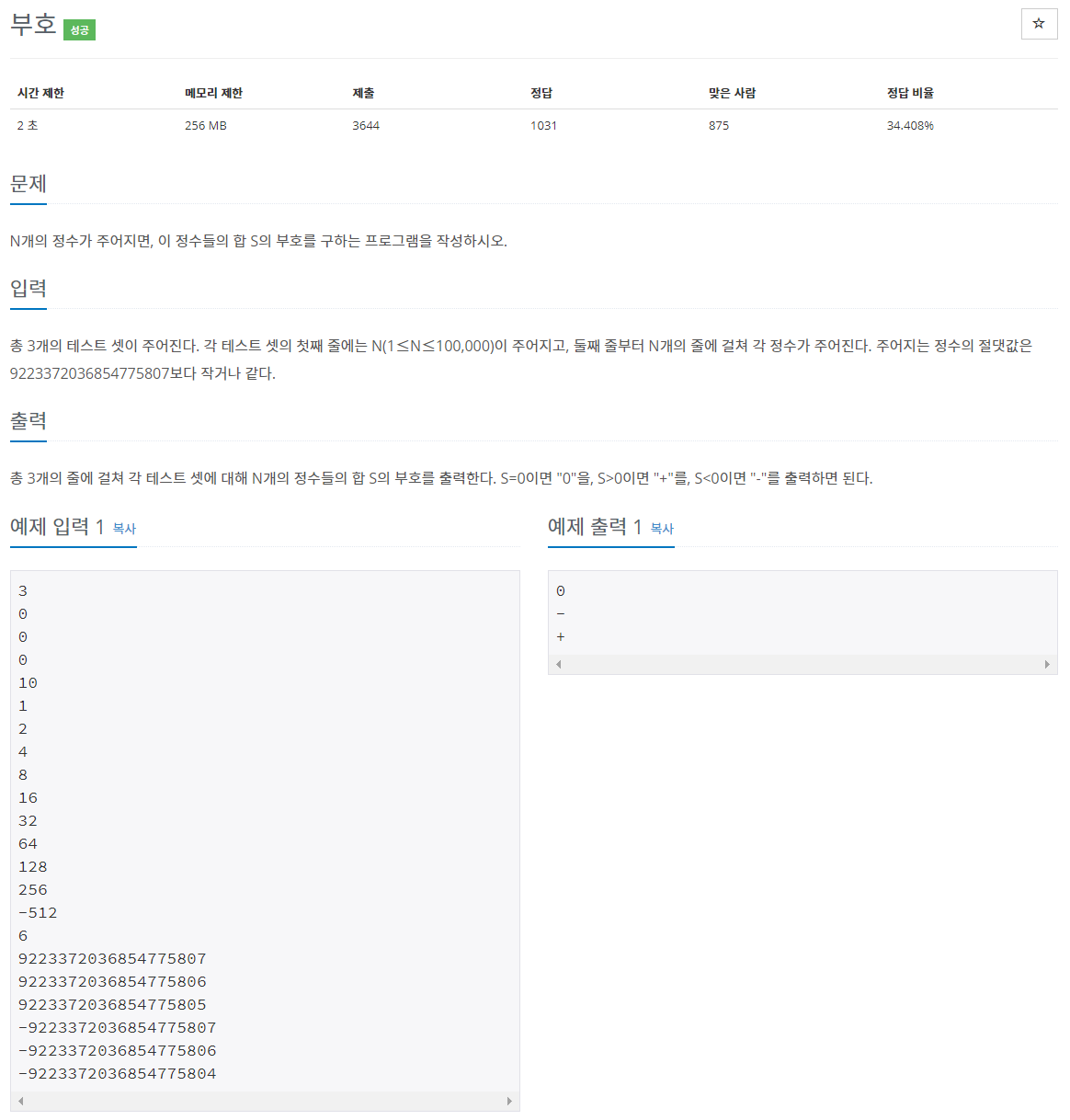
Task: Click the plus sign line in example output
Action: 561,637
